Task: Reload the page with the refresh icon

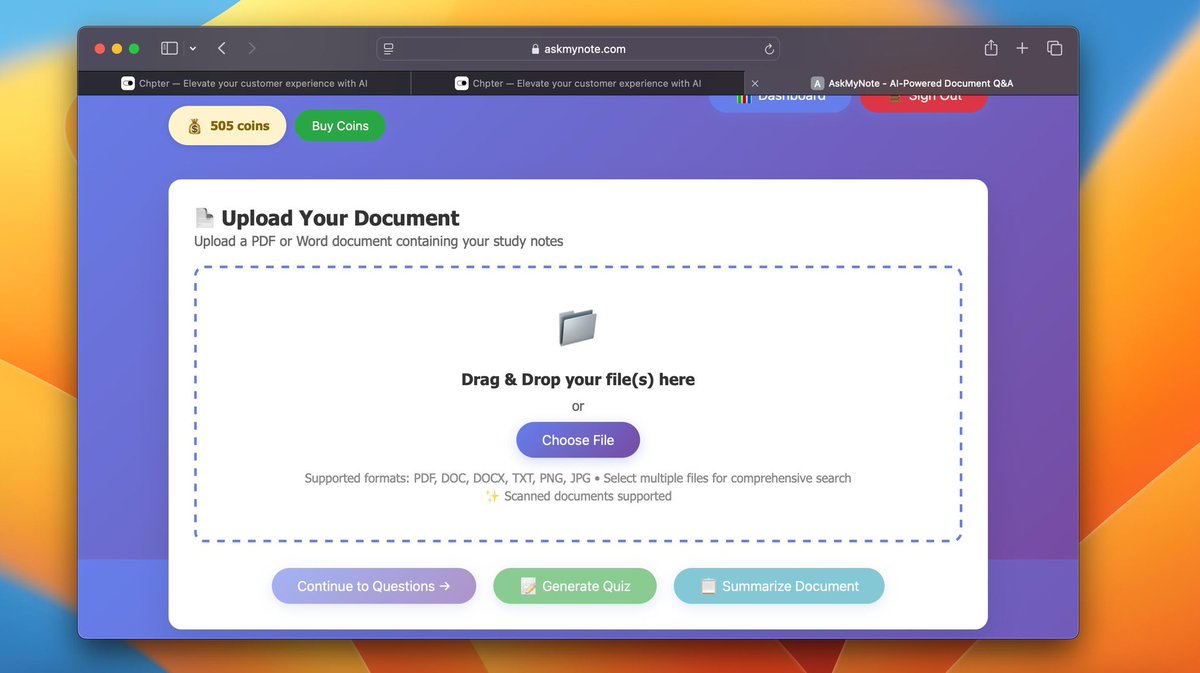Action: (x=769, y=48)
